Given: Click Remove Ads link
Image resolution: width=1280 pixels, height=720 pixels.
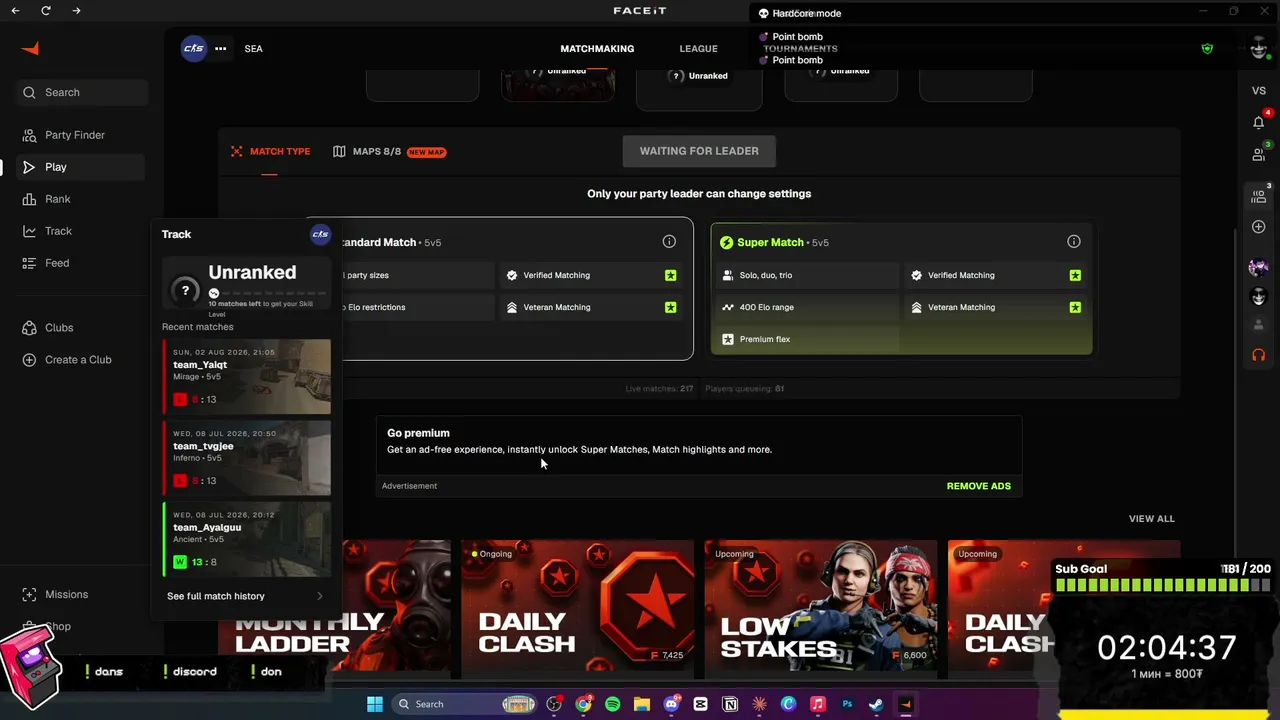Looking at the screenshot, I should click(x=979, y=486).
